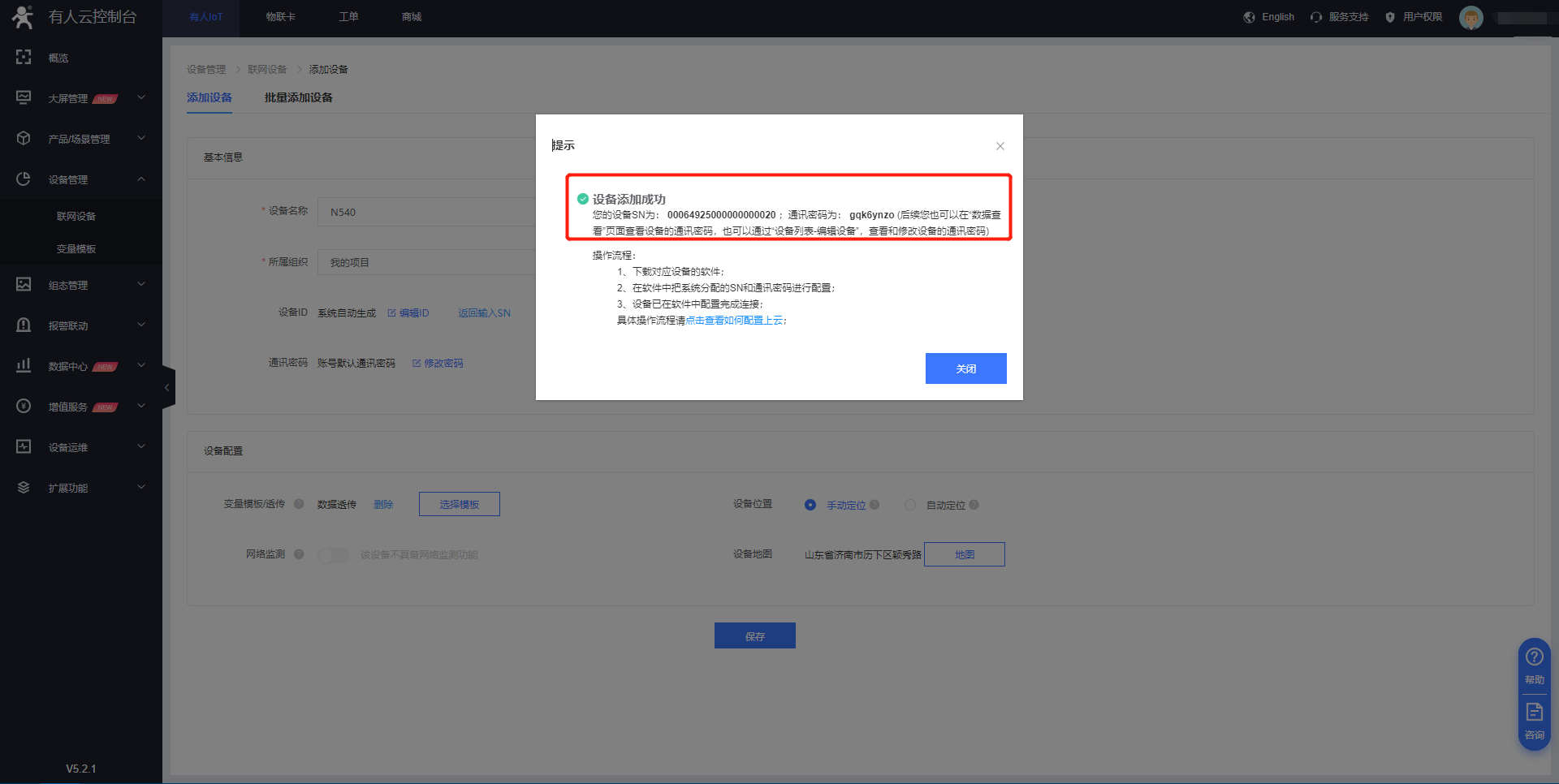Click the 咨询 consultation document icon

click(x=1534, y=712)
